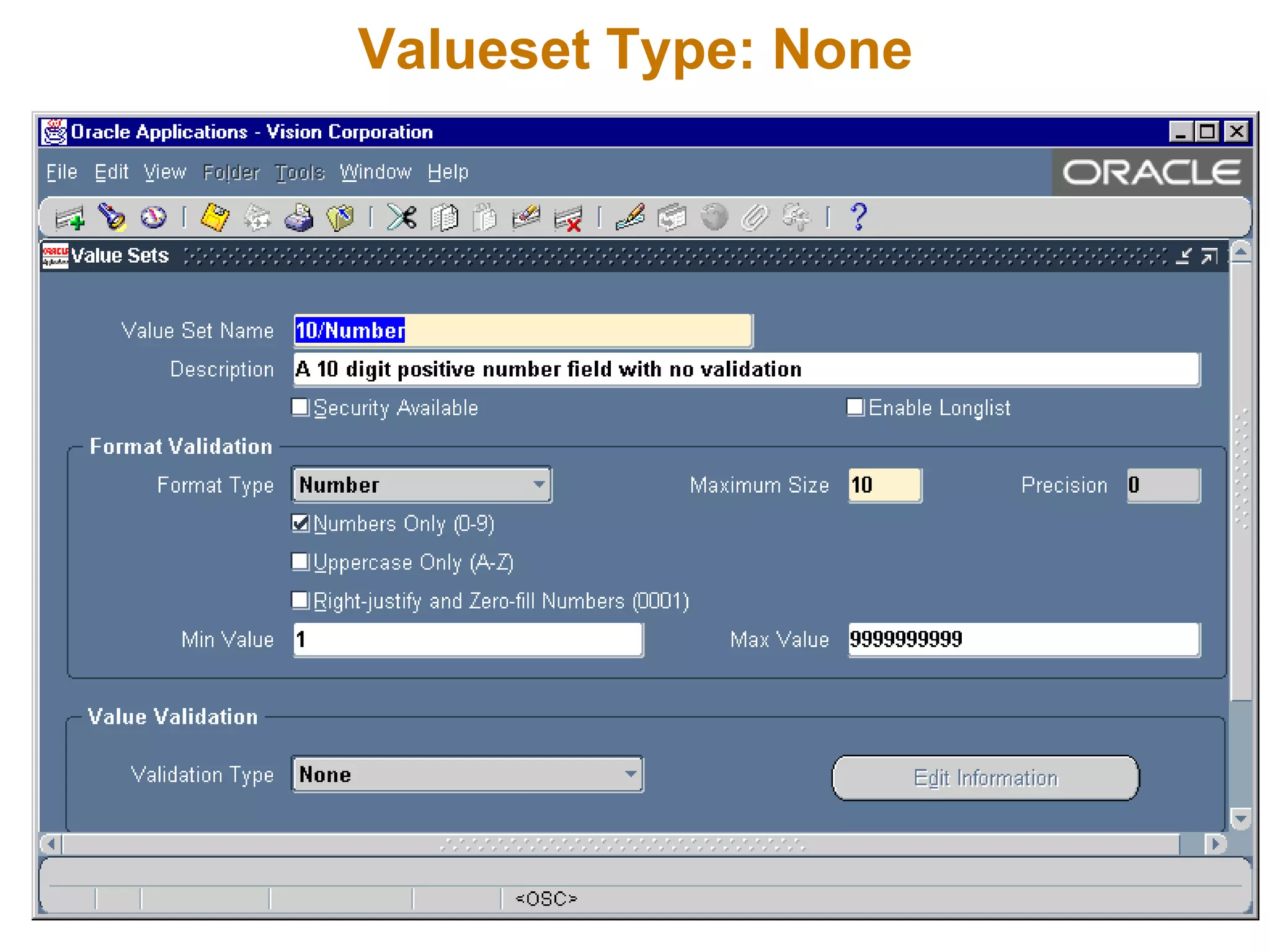Check the Enable Longlist checkbox
This screenshot has height=952, width=1270.
(855, 407)
